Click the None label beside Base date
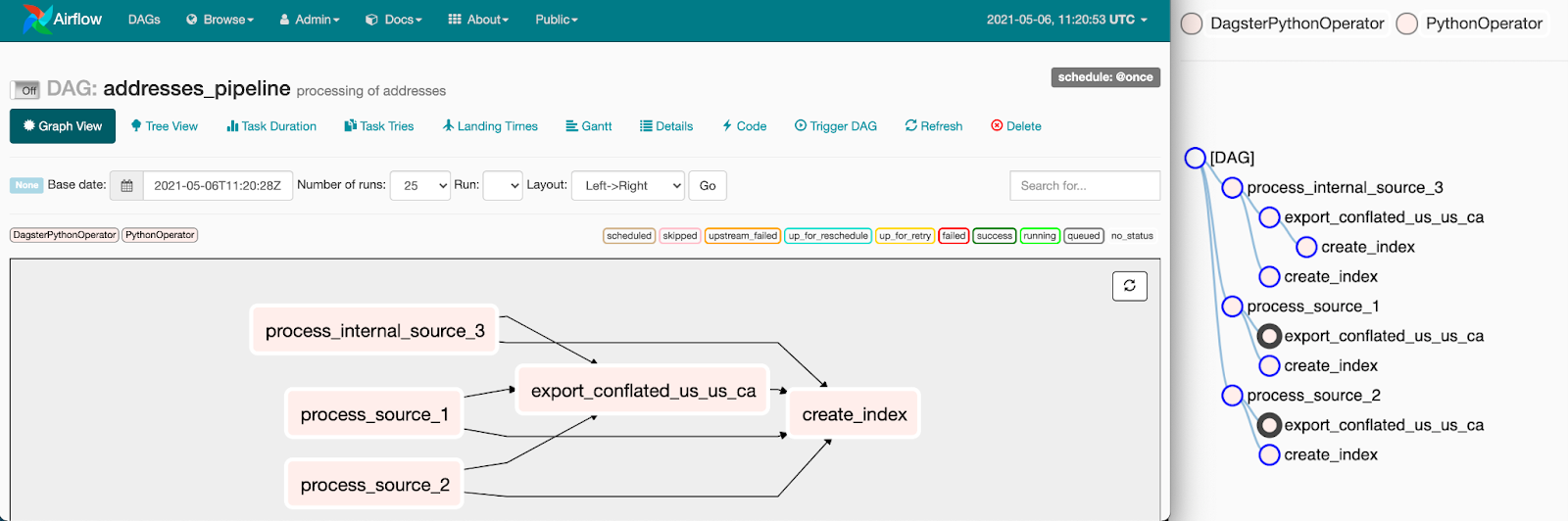 [26, 185]
